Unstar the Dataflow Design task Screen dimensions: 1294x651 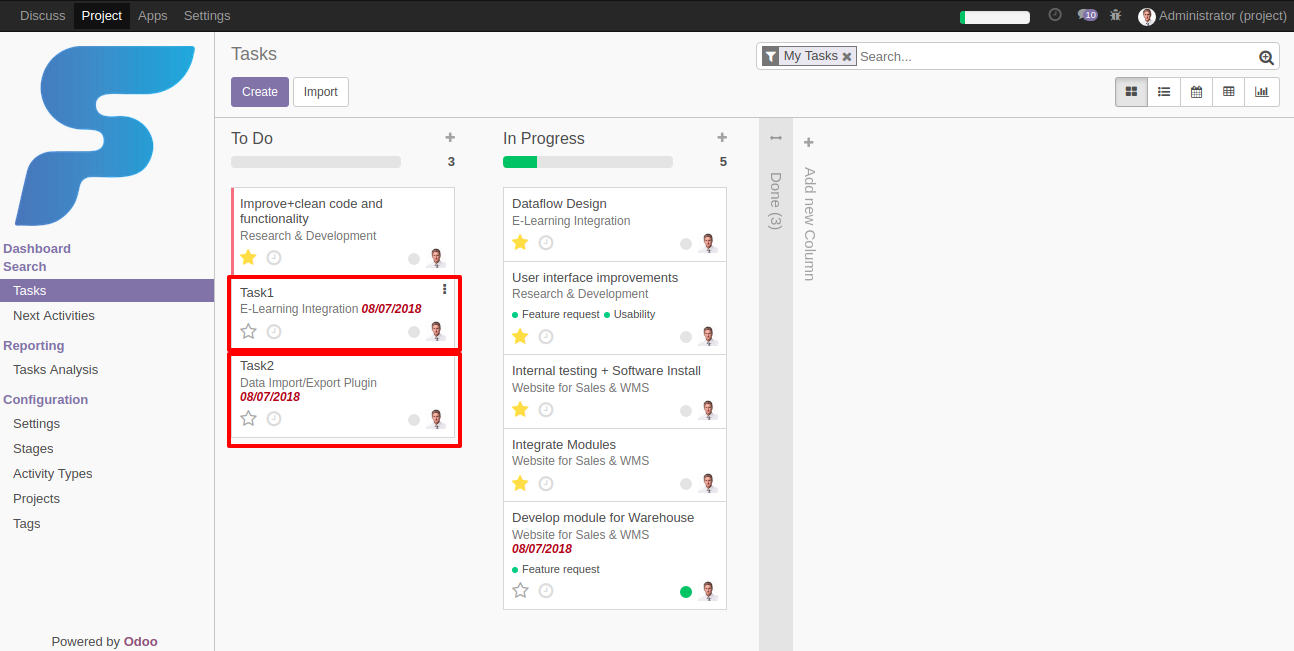coord(520,242)
